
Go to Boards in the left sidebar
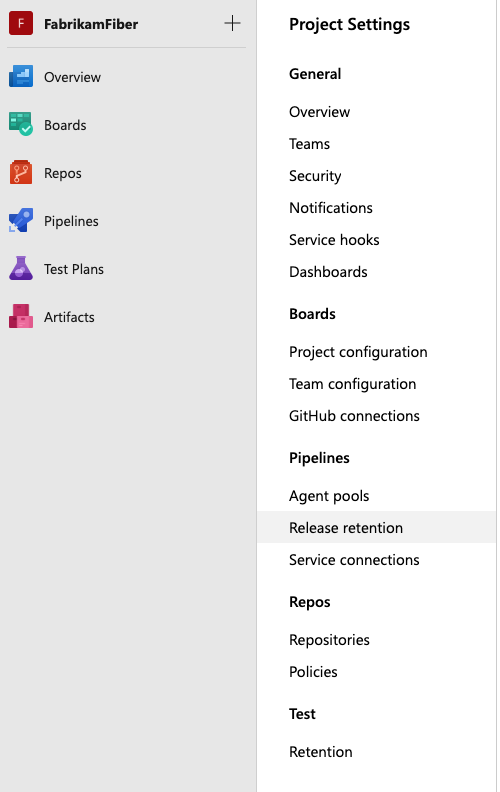click(x=65, y=125)
